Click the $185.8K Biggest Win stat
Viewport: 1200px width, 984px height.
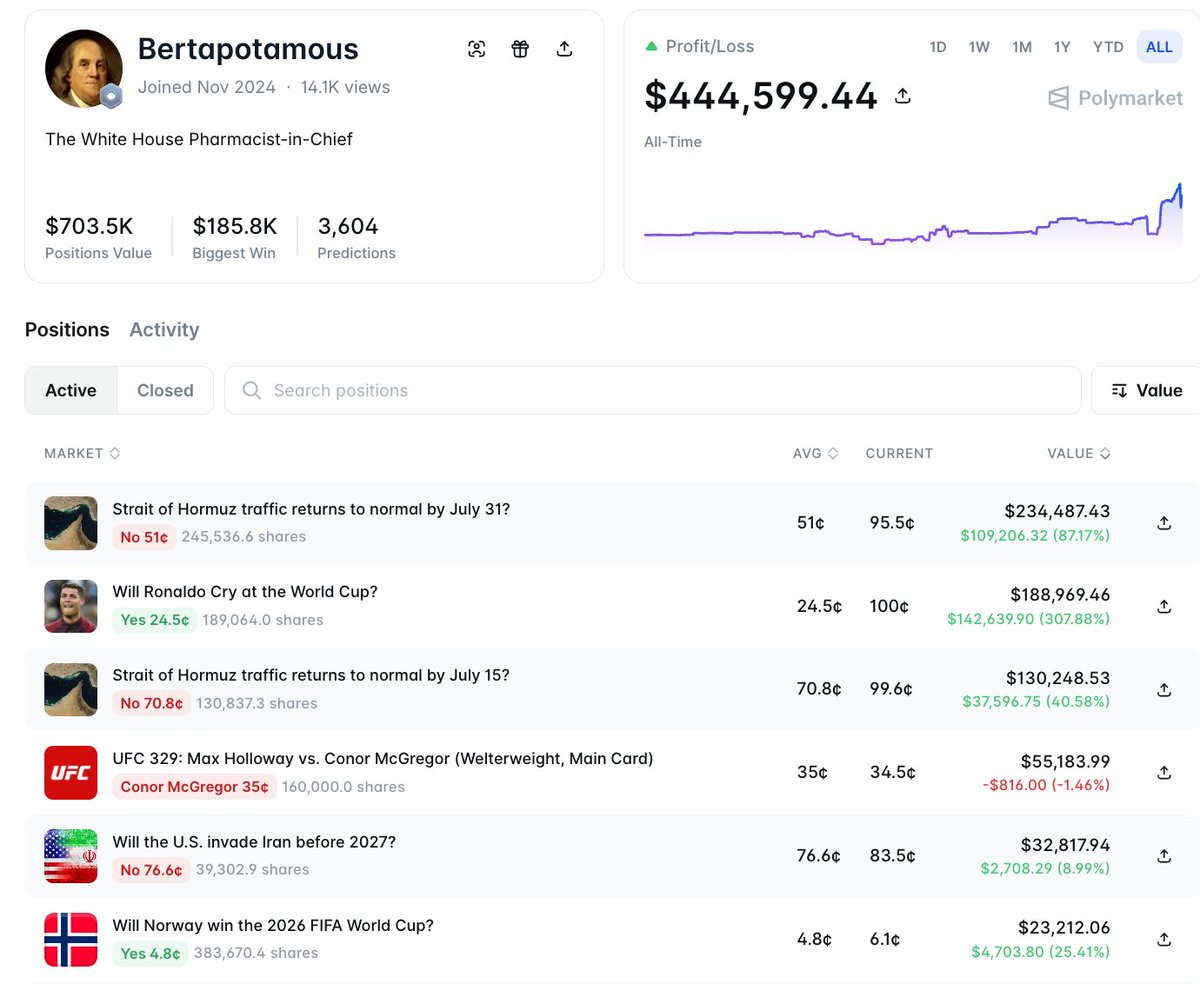234,236
